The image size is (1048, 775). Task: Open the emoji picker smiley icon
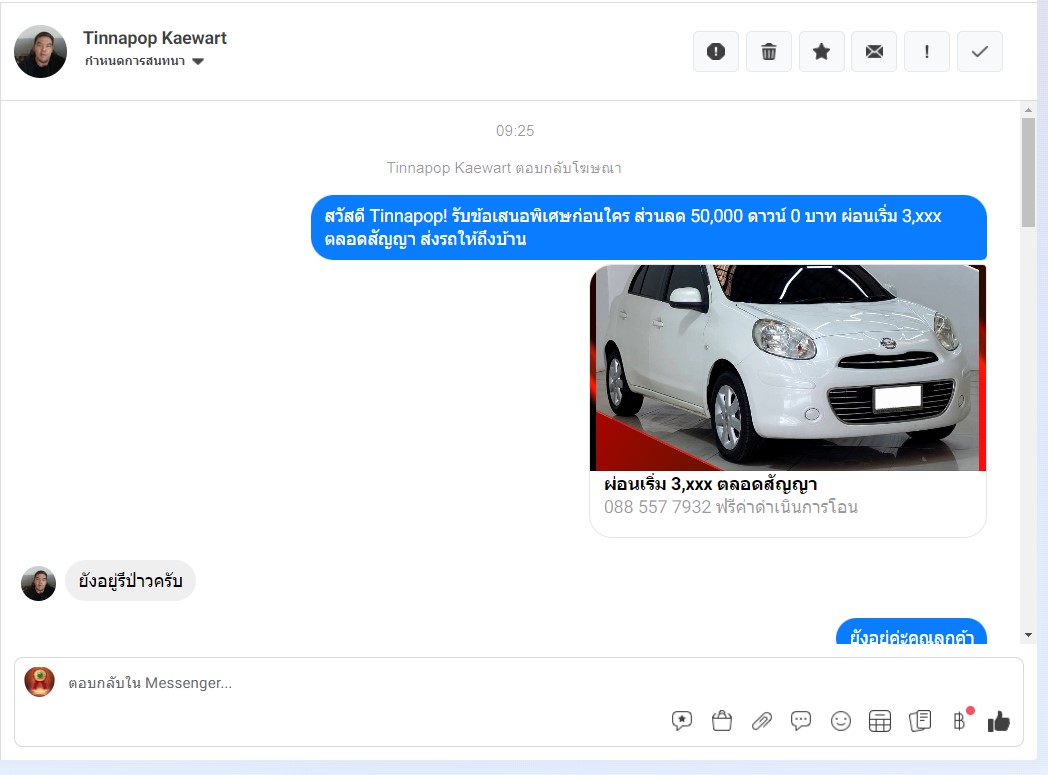pyautogui.click(x=841, y=721)
